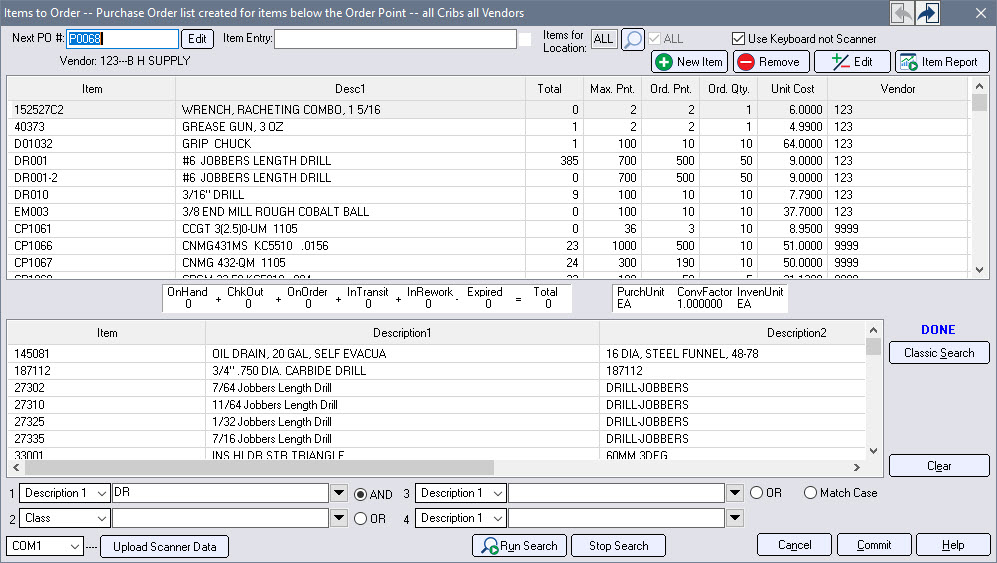Select the AND radio button

click(x=362, y=493)
